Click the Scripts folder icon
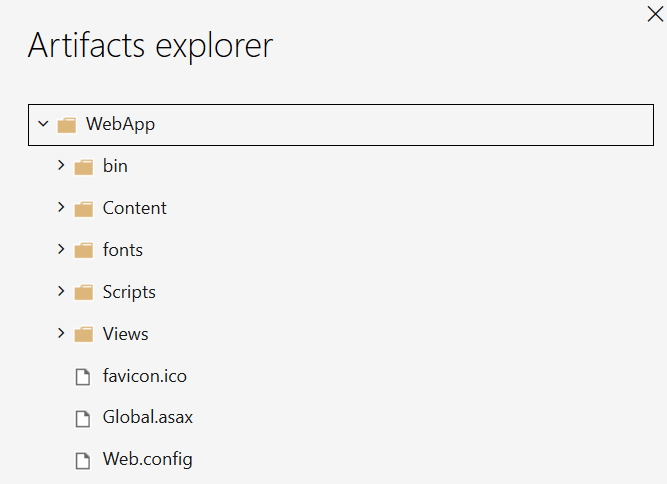The width and height of the screenshot is (667, 484). tap(84, 293)
